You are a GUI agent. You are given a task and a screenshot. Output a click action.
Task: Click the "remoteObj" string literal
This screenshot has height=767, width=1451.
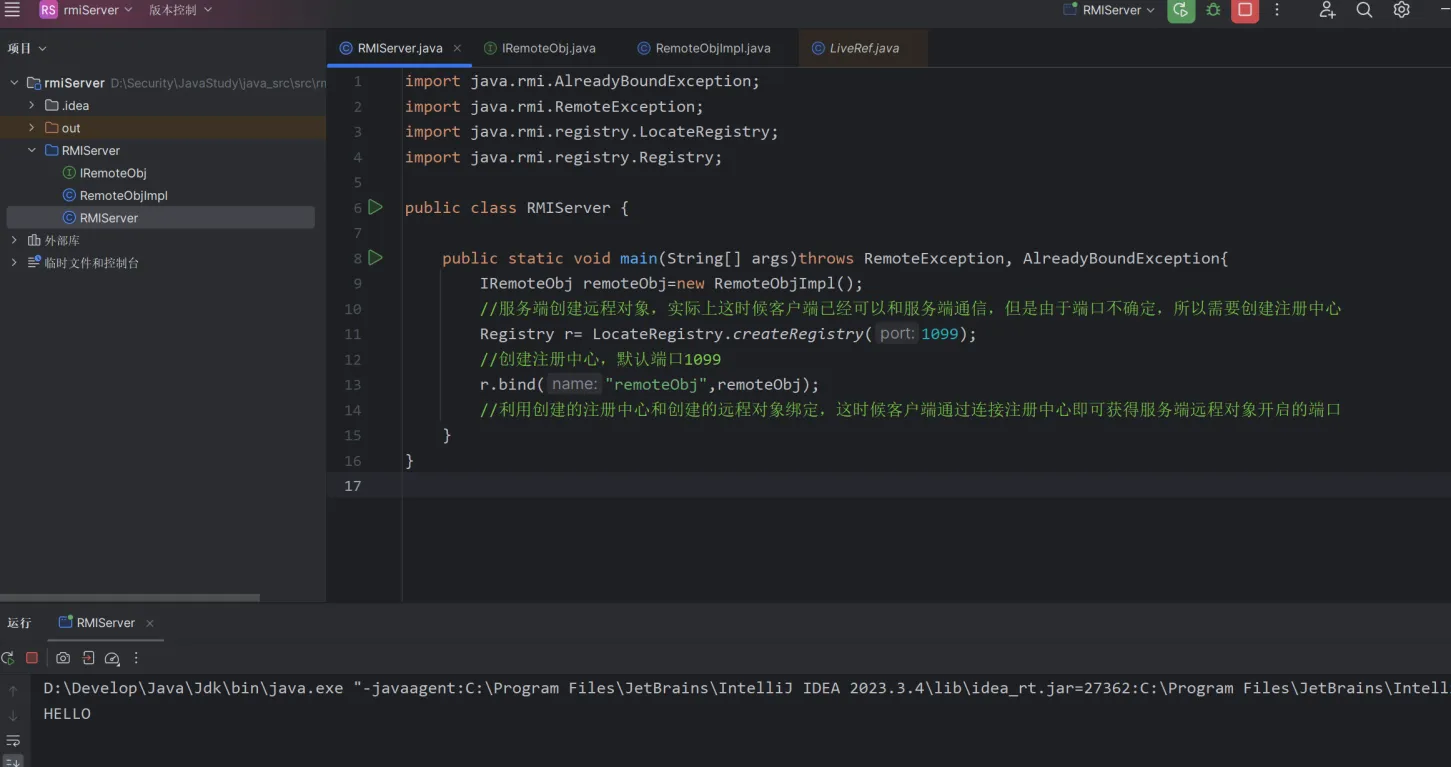pyautogui.click(x=657, y=384)
